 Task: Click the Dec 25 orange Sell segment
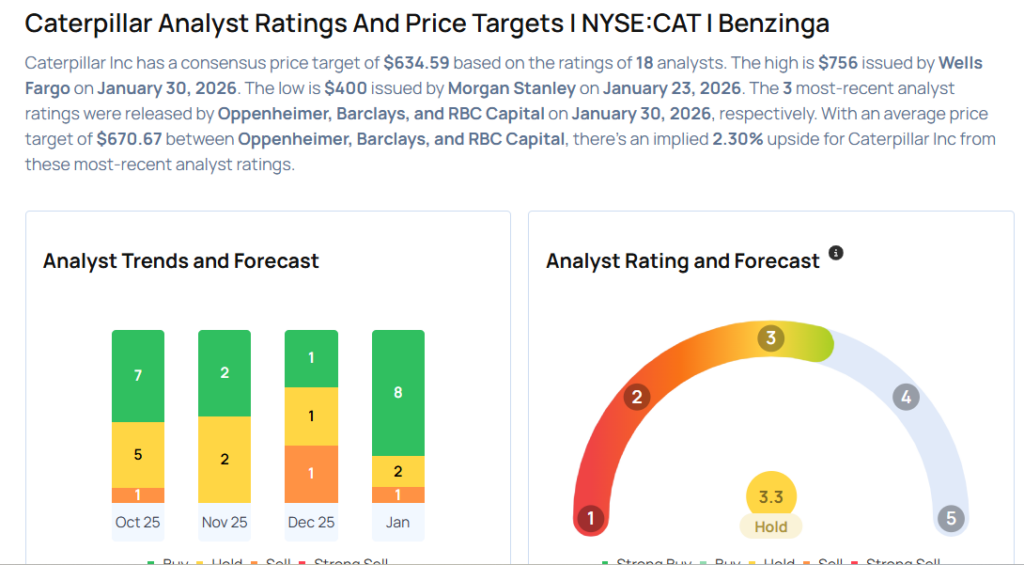click(311, 473)
